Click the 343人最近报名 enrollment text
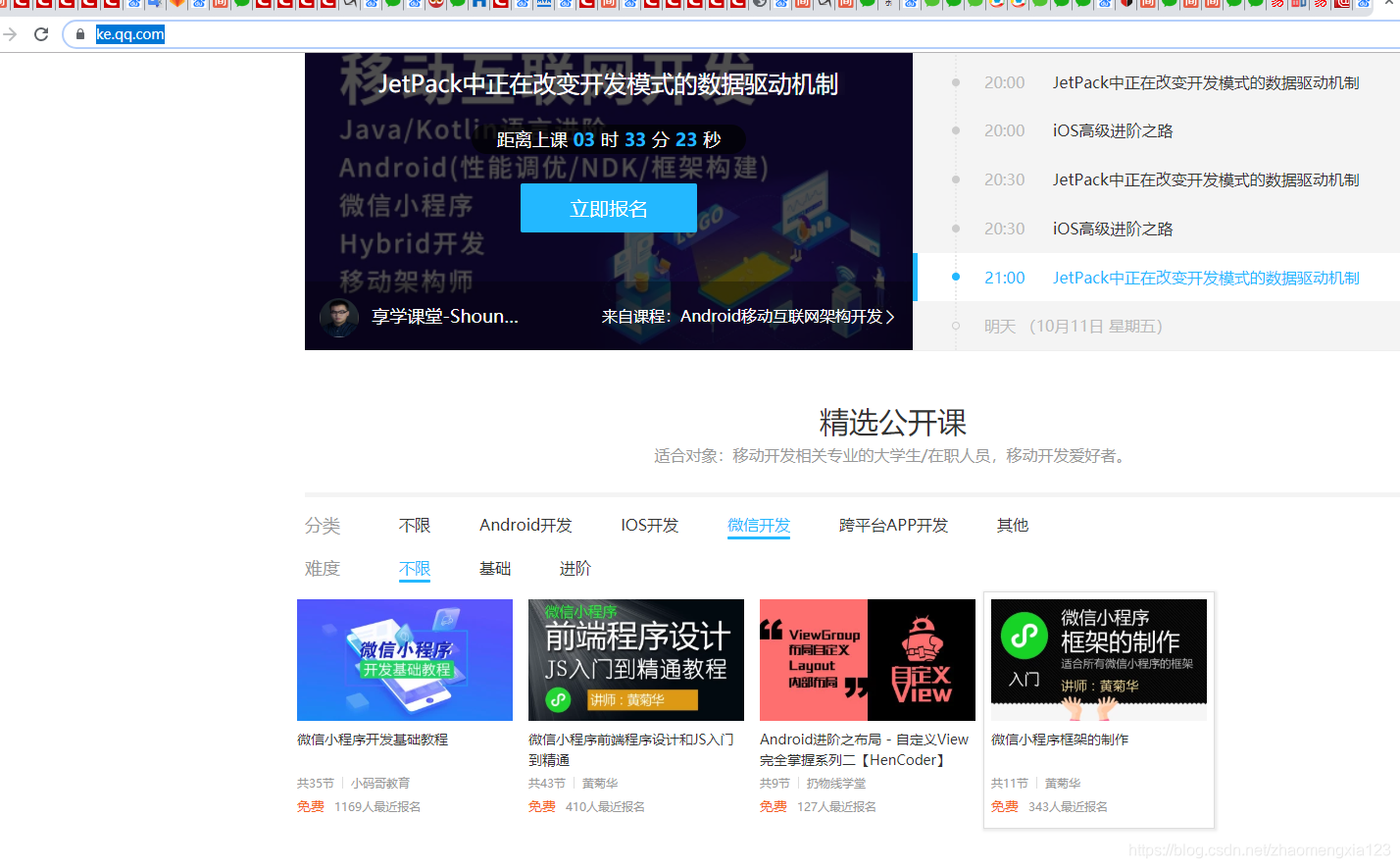Image resolution: width=1400 pixels, height=868 pixels. [1068, 807]
